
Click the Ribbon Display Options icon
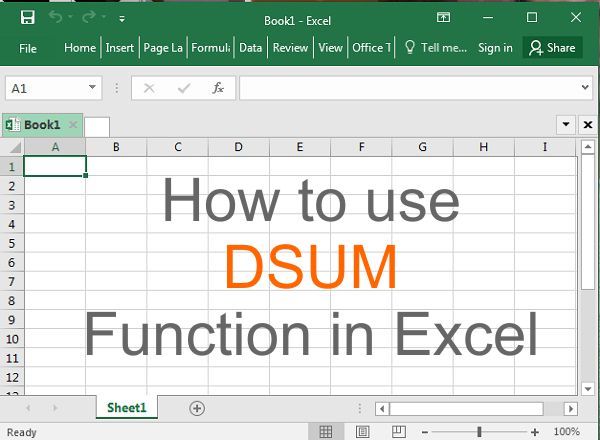point(443,17)
